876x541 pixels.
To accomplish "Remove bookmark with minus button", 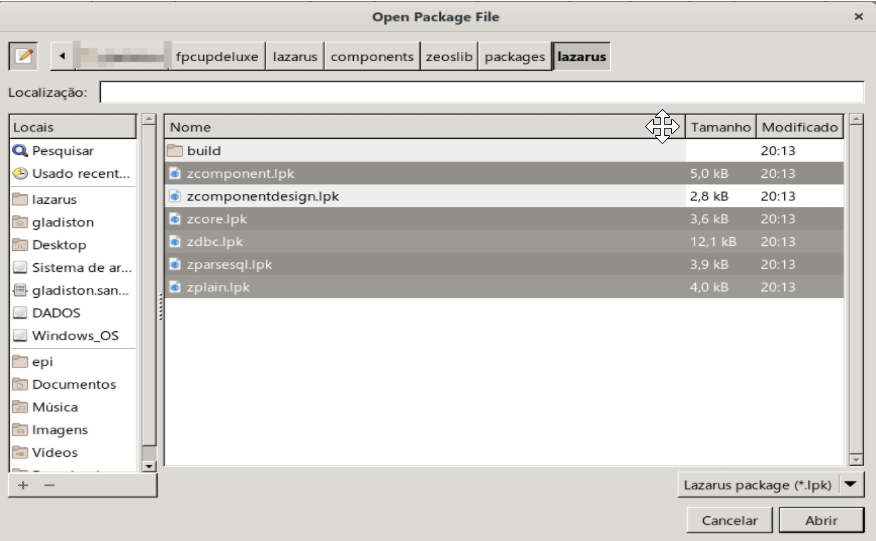I will [x=50, y=485].
